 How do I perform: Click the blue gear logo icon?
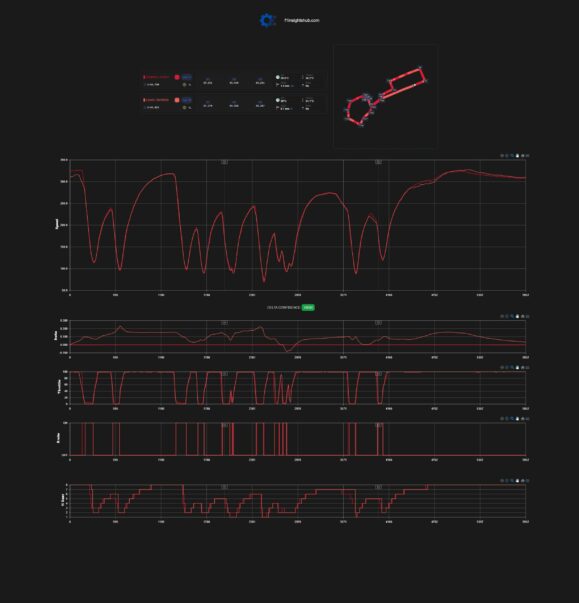tap(268, 20)
